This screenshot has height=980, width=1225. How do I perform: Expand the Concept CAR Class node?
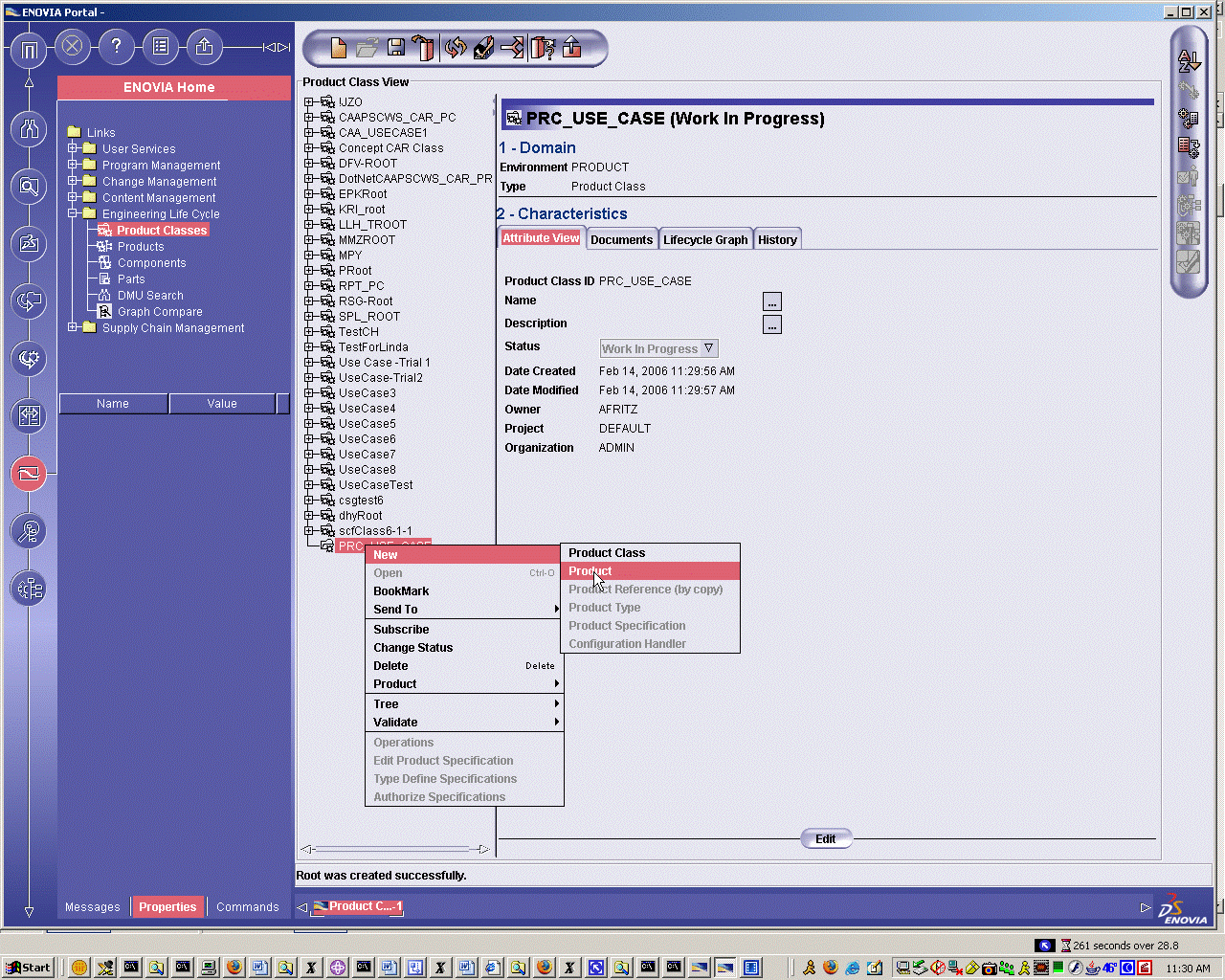coord(309,147)
